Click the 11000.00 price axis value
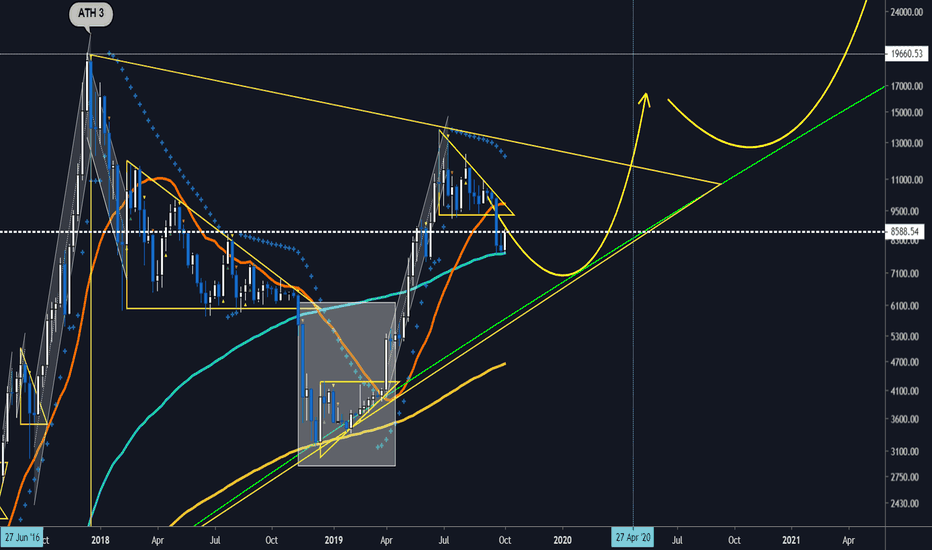 tap(906, 180)
